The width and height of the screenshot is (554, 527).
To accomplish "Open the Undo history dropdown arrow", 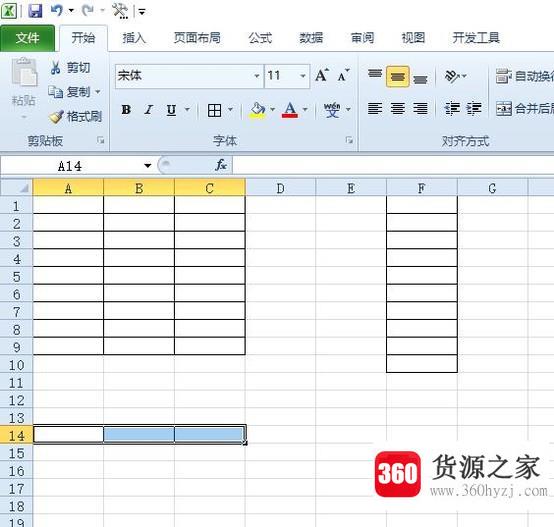I will [71, 11].
